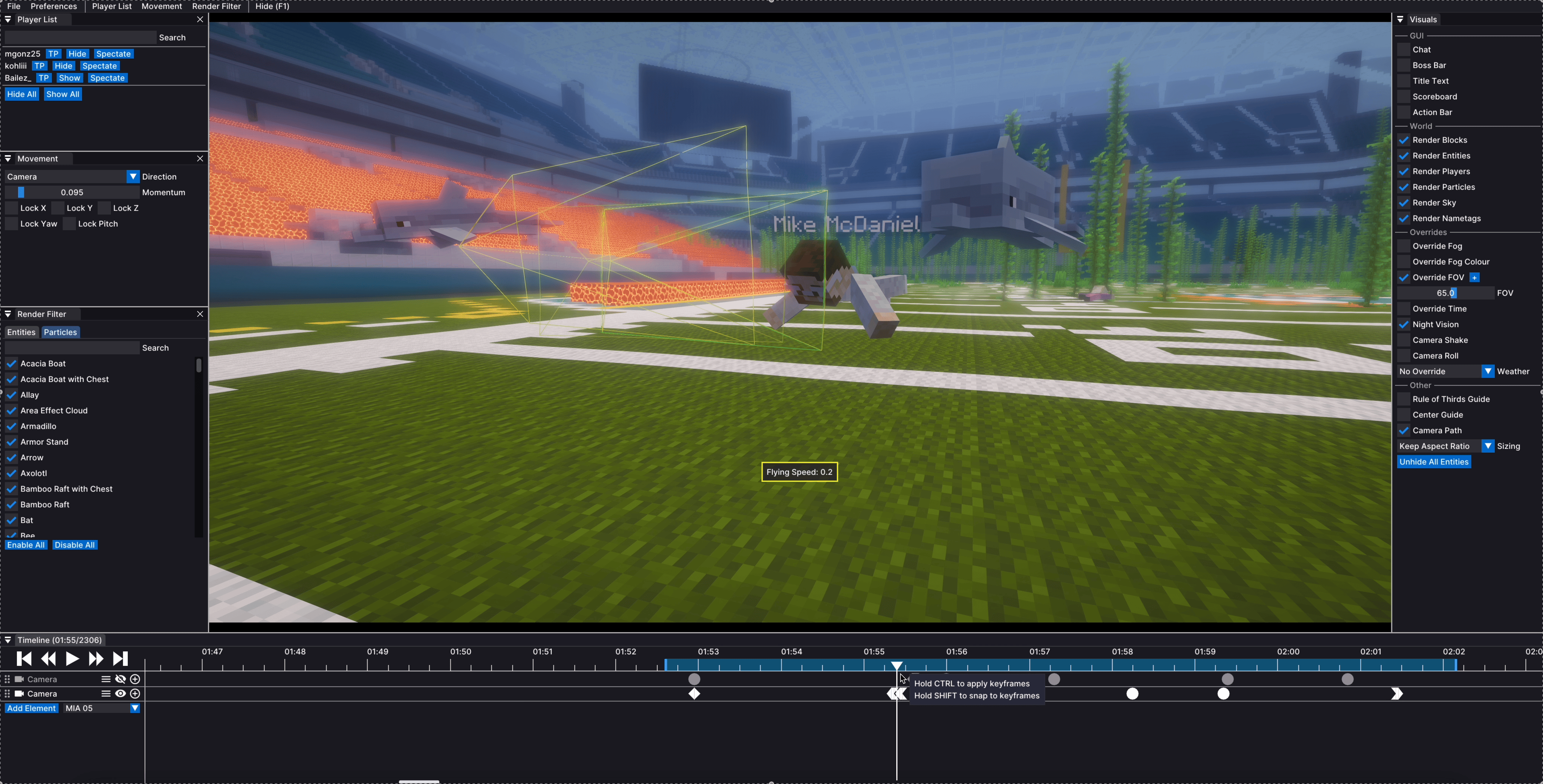Click Add Element button
This screenshot has height=784, width=1543.
[31, 708]
